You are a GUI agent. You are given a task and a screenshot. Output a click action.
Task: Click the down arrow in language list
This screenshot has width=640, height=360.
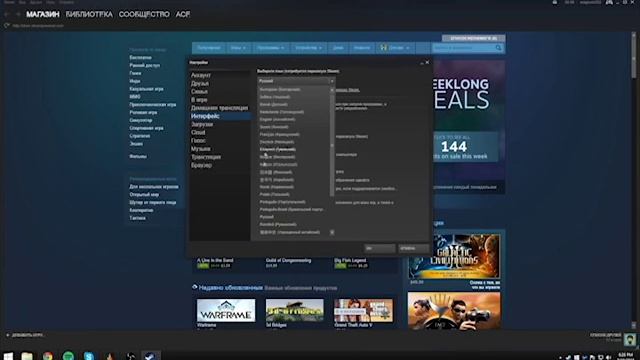coord(332,232)
